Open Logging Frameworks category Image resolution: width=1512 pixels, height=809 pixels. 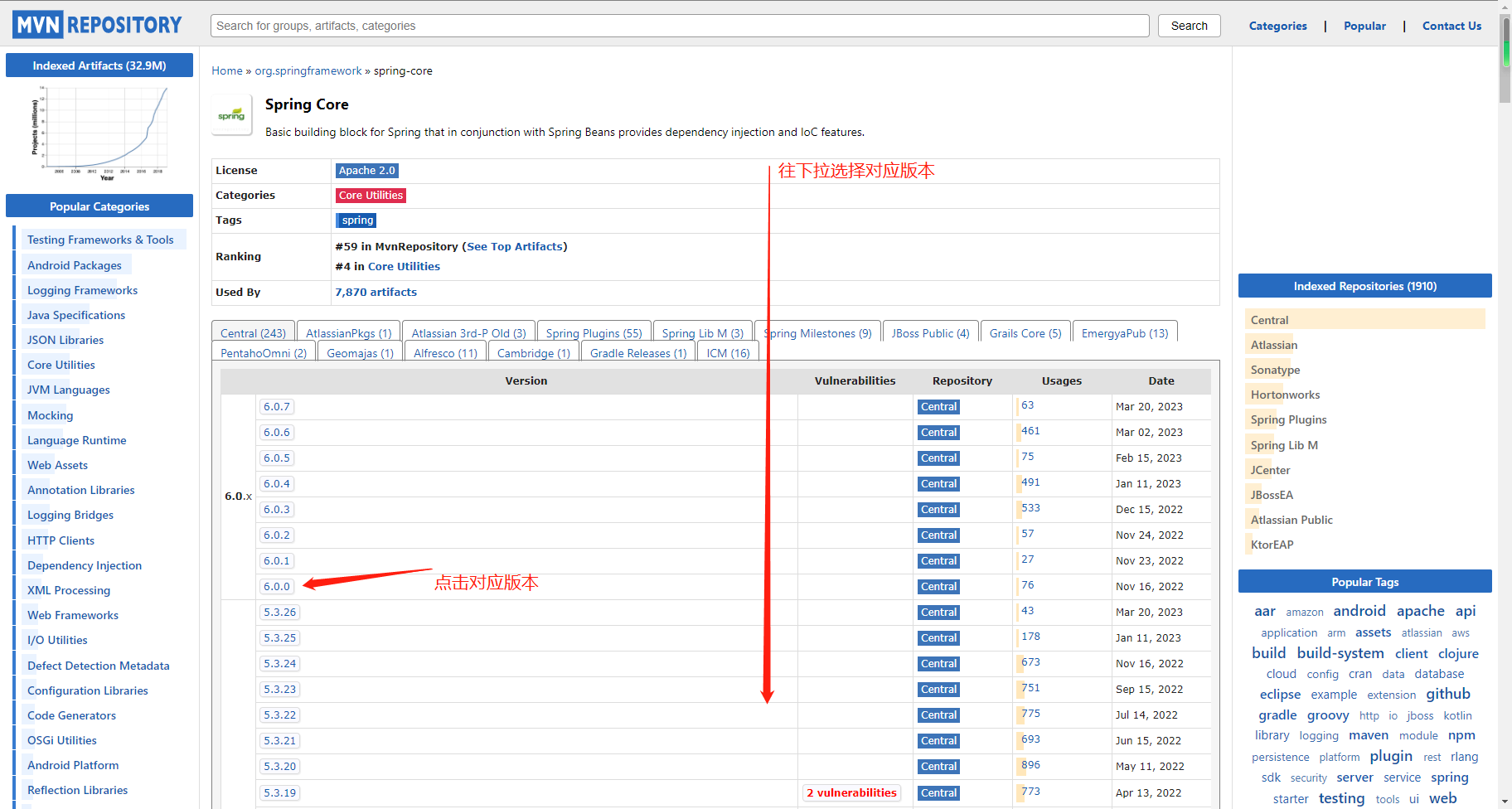[x=82, y=290]
